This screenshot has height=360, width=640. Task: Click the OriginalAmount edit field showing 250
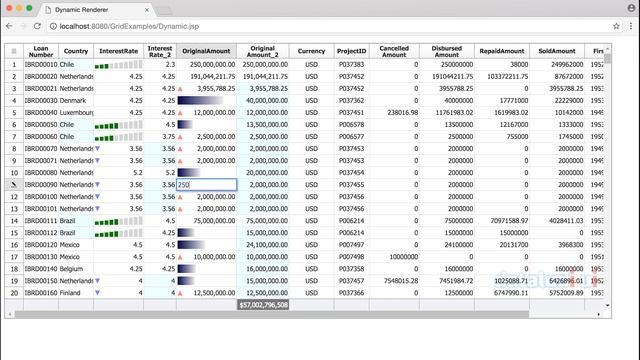click(207, 184)
